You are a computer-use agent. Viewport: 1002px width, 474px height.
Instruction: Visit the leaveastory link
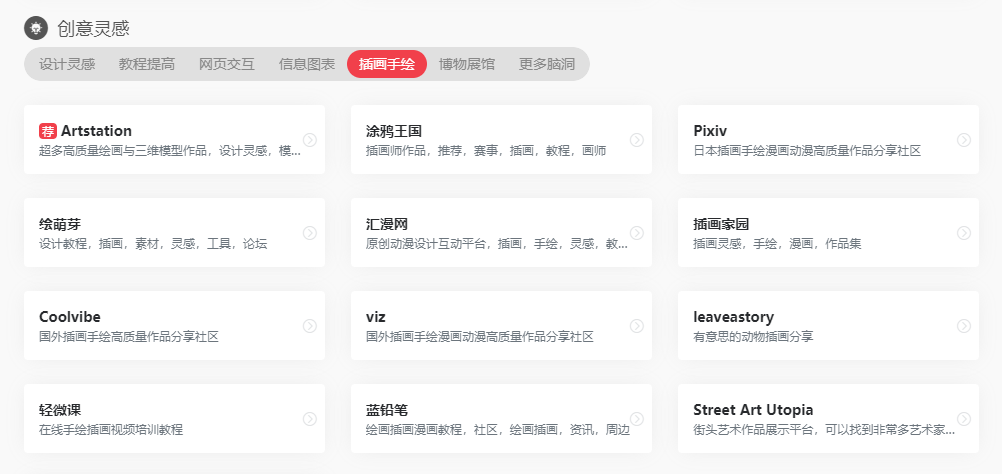point(734,317)
